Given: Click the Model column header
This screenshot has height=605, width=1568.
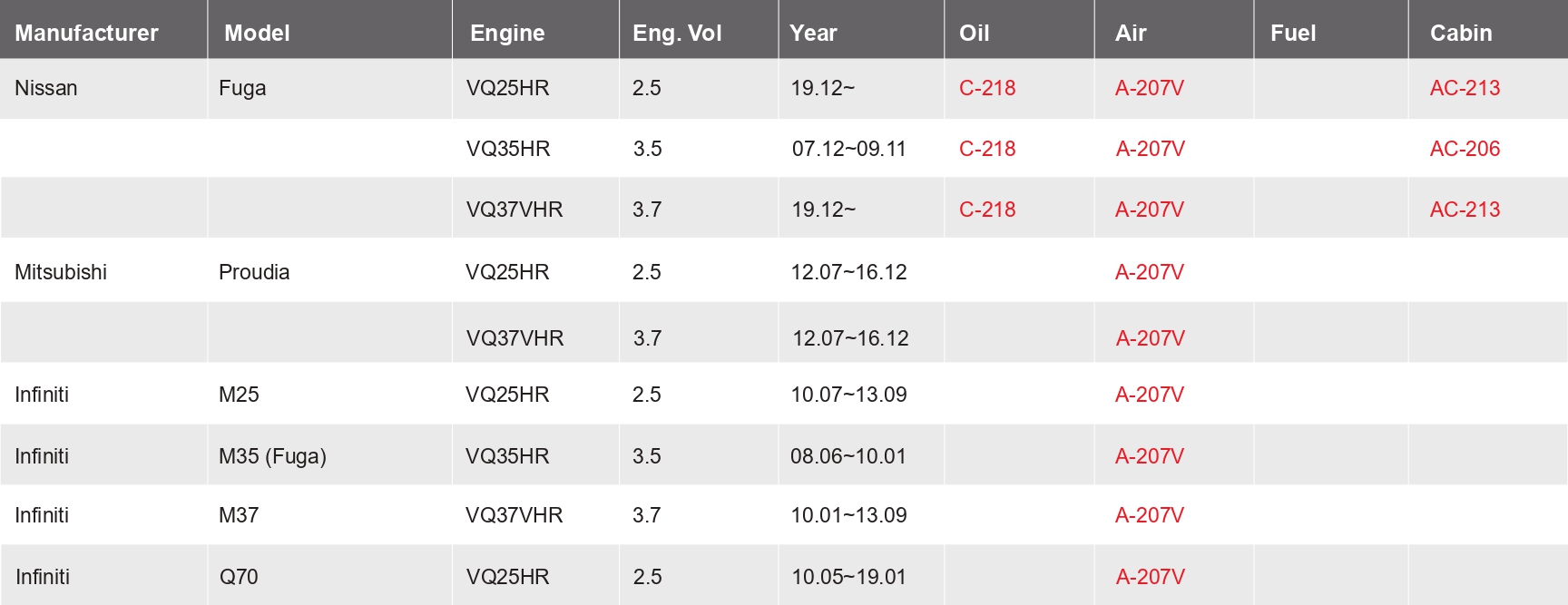Looking at the screenshot, I should [257, 34].
